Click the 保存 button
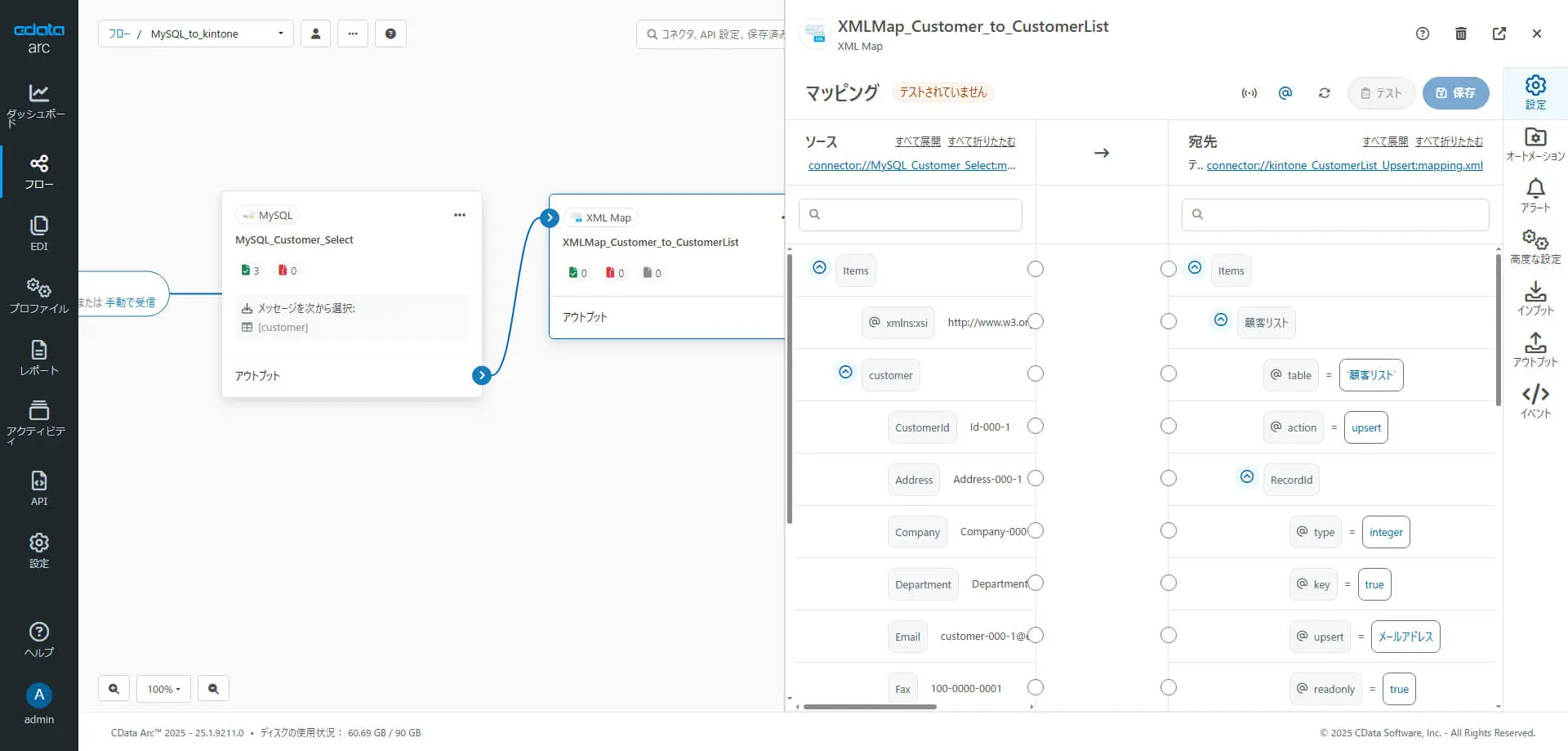The width and height of the screenshot is (1568, 751). (1455, 93)
